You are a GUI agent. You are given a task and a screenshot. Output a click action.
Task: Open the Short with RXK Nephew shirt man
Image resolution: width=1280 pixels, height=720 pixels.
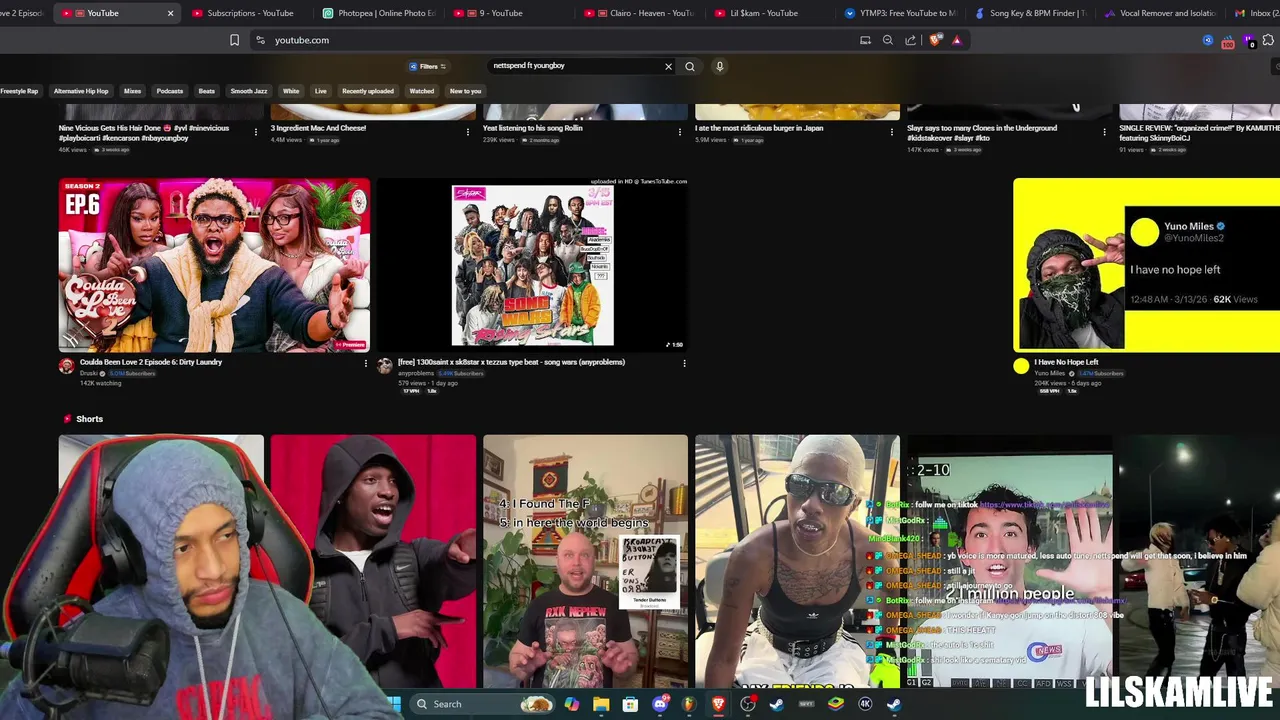pyautogui.click(x=585, y=561)
